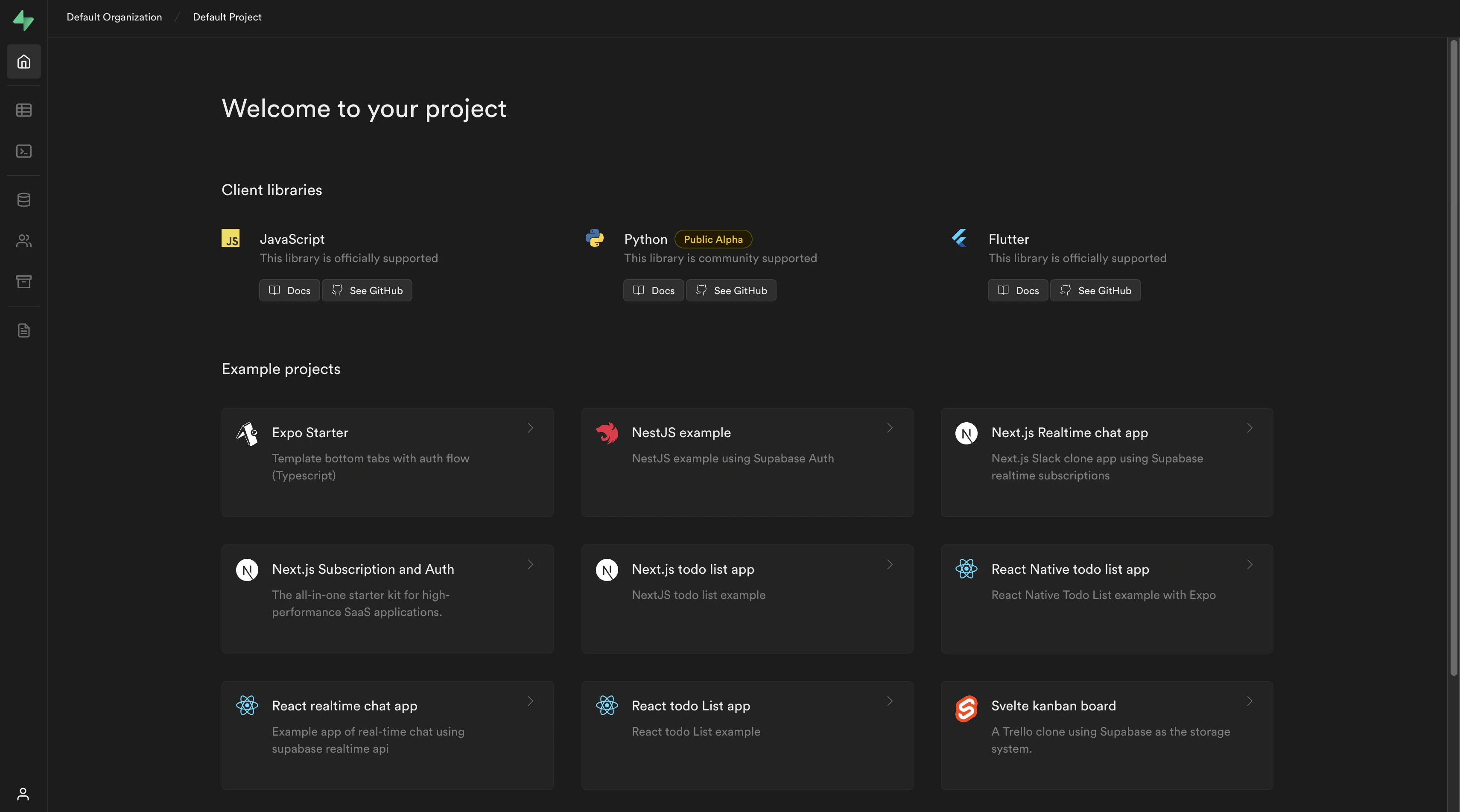Click the Python logo icon
1460x812 pixels.
coord(595,238)
